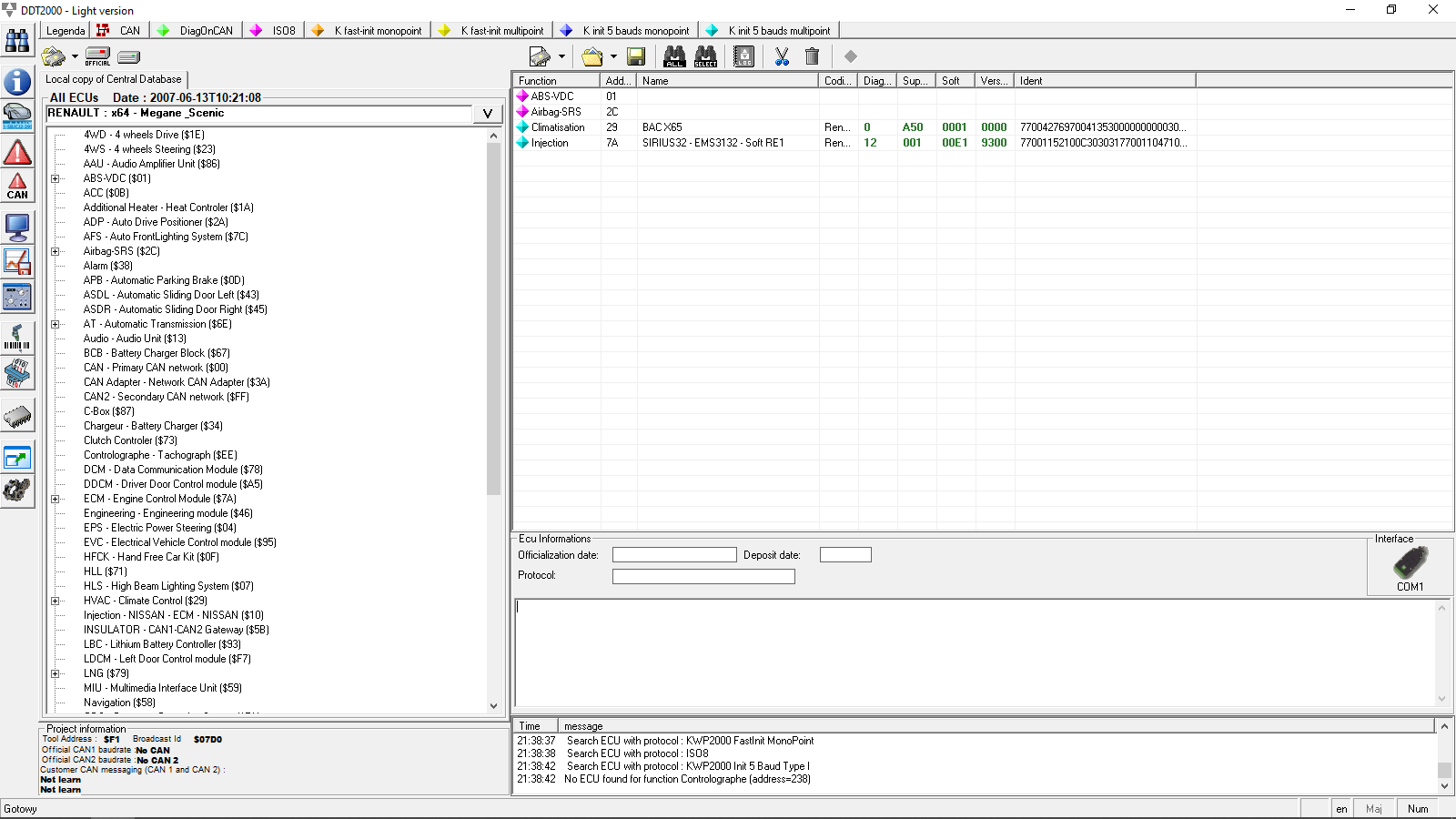The width and height of the screenshot is (1456, 819).
Task: Select the Local copy of Central Database tab
Action: (x=114, y=79)
